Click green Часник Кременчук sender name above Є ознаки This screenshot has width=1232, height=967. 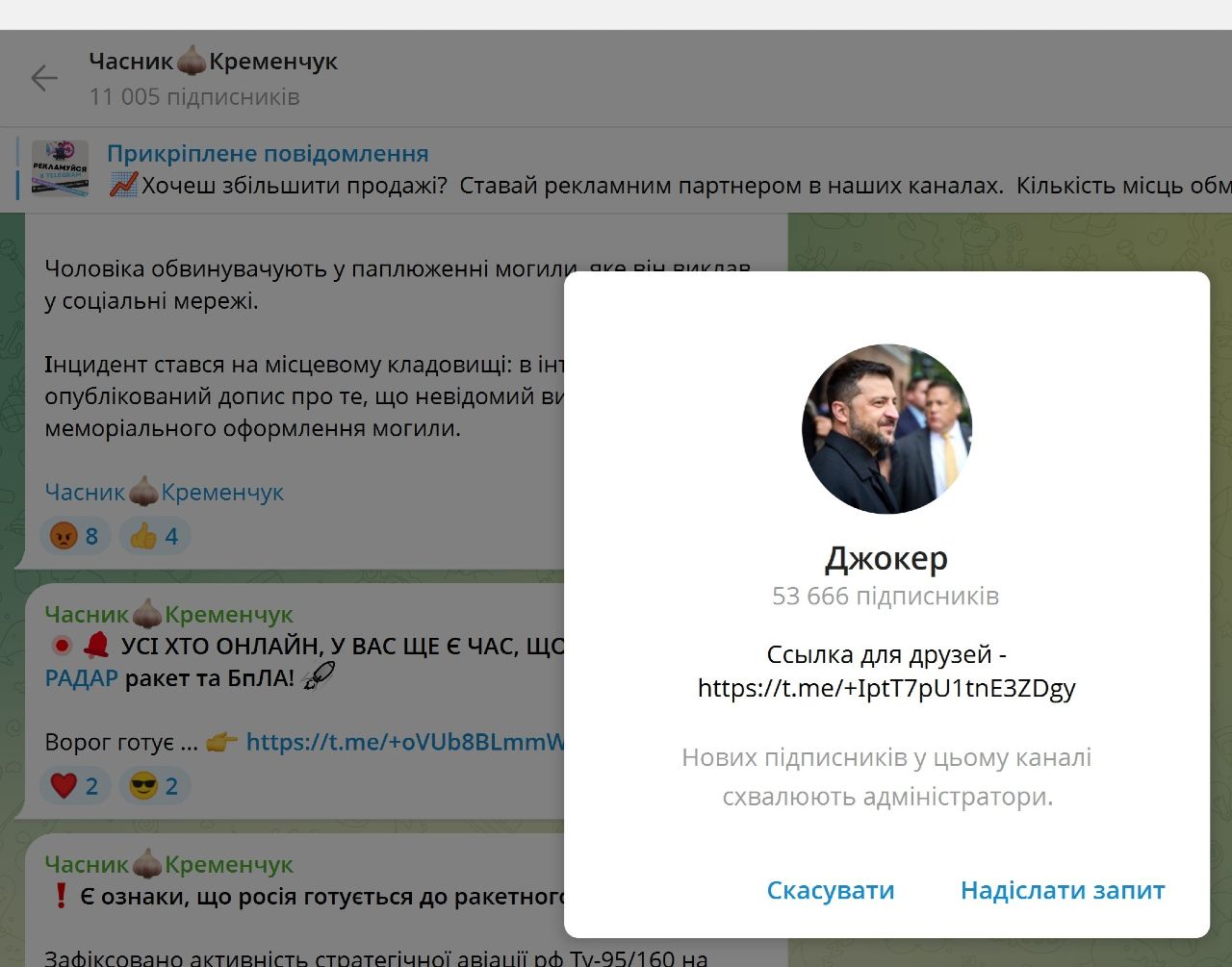click(x=168, y=864)
